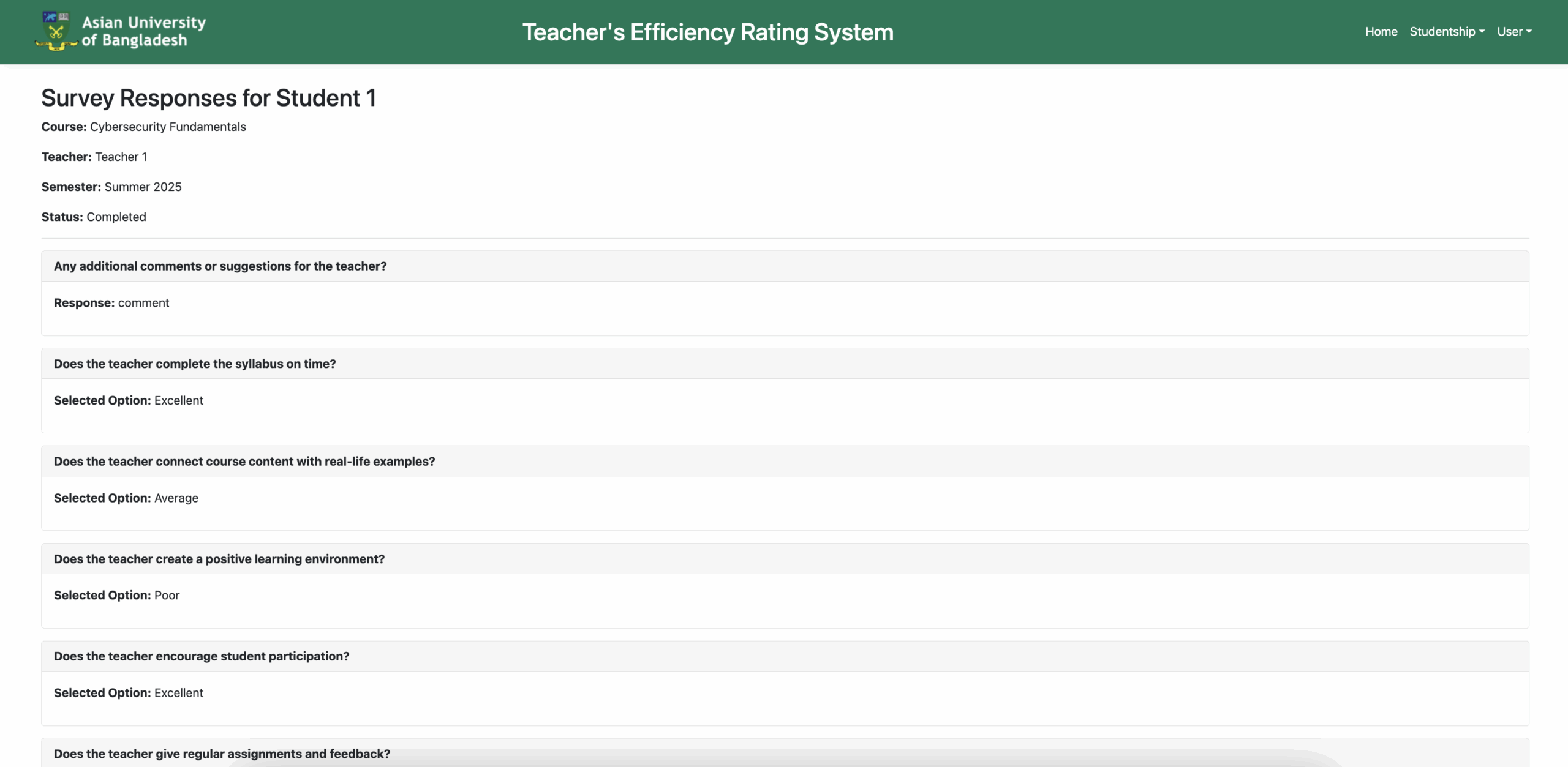Viewport: 1568px width, 767px height.
Task: Select the regular assignments and feedback question
Action: coord(222,754)
